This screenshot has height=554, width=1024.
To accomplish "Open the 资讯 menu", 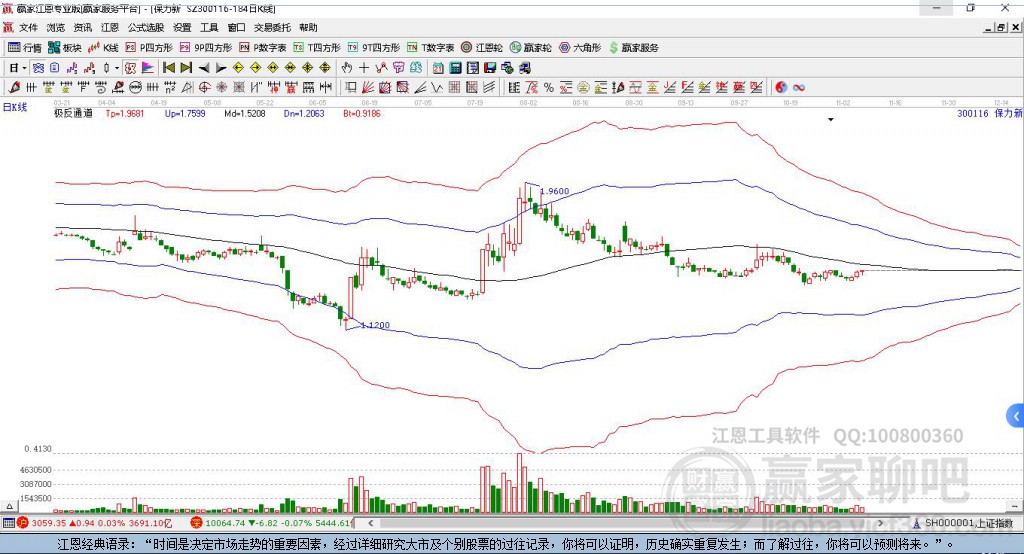I will click(83, 27).
